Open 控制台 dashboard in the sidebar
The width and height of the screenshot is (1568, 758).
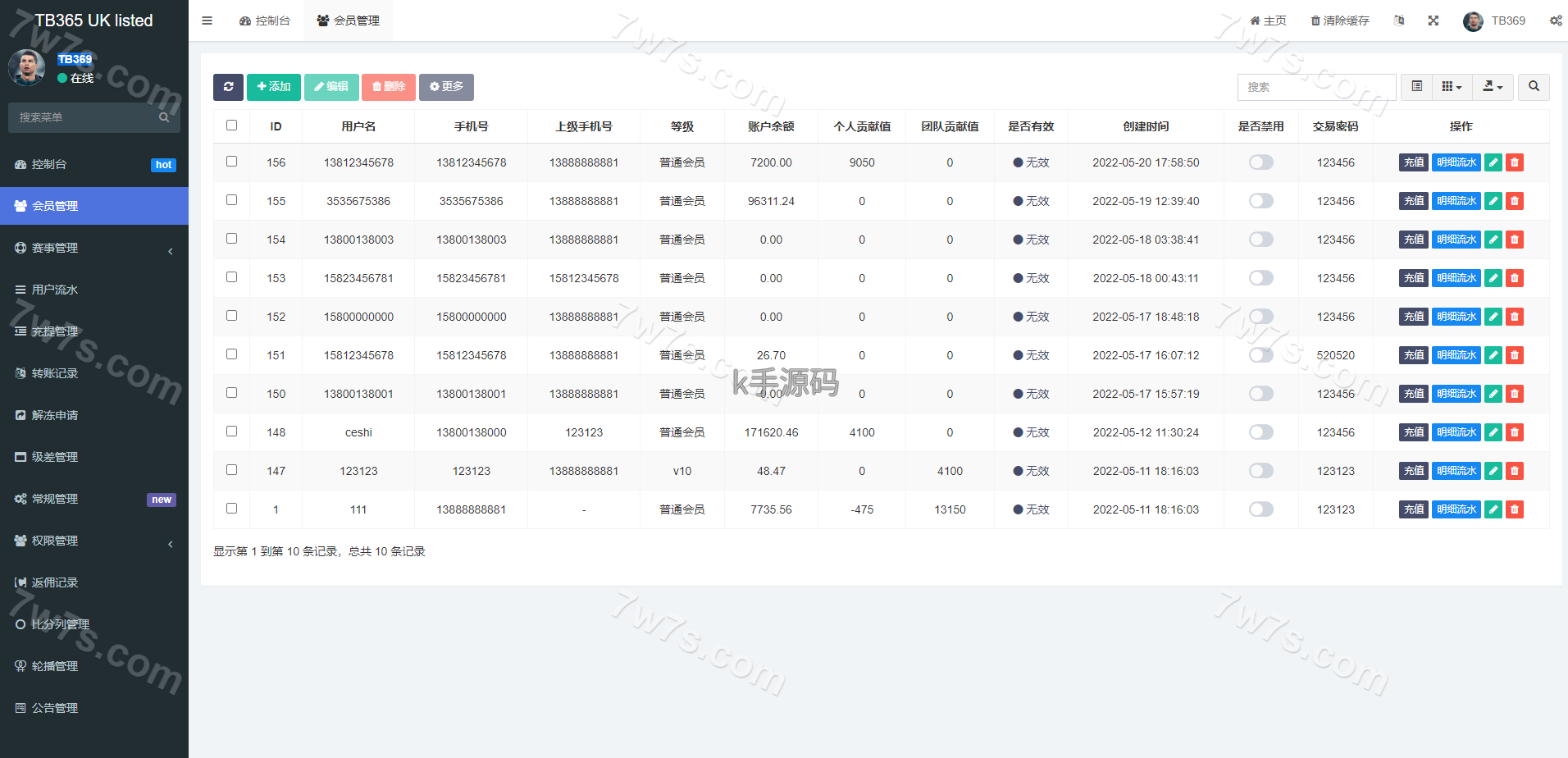[x=94, y=164]
